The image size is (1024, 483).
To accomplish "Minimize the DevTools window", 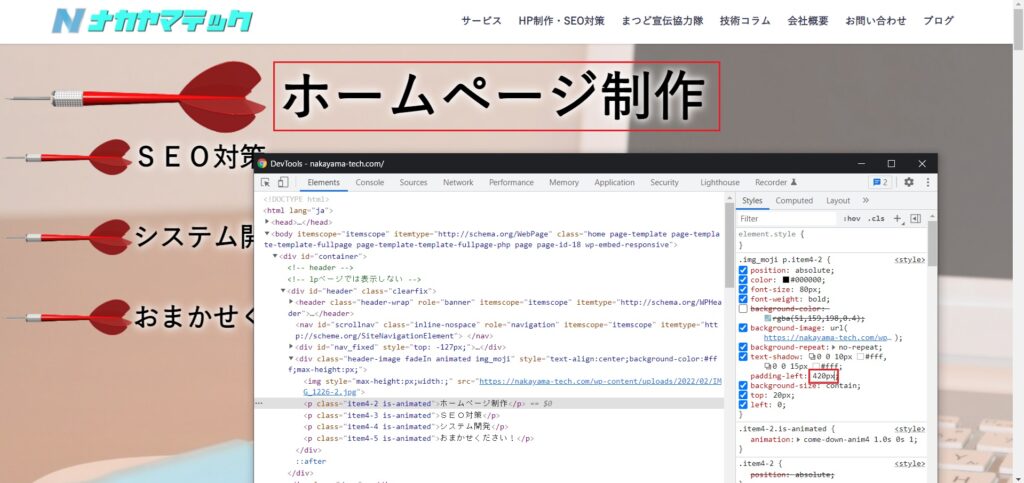I will point(861,164).
